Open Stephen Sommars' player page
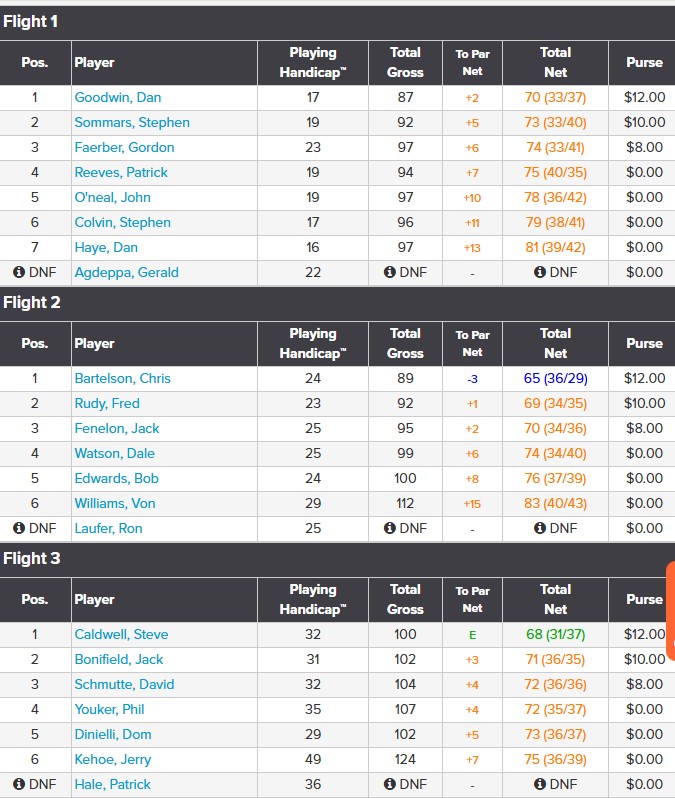Screen dimensions: 675x798 point(132,122)
